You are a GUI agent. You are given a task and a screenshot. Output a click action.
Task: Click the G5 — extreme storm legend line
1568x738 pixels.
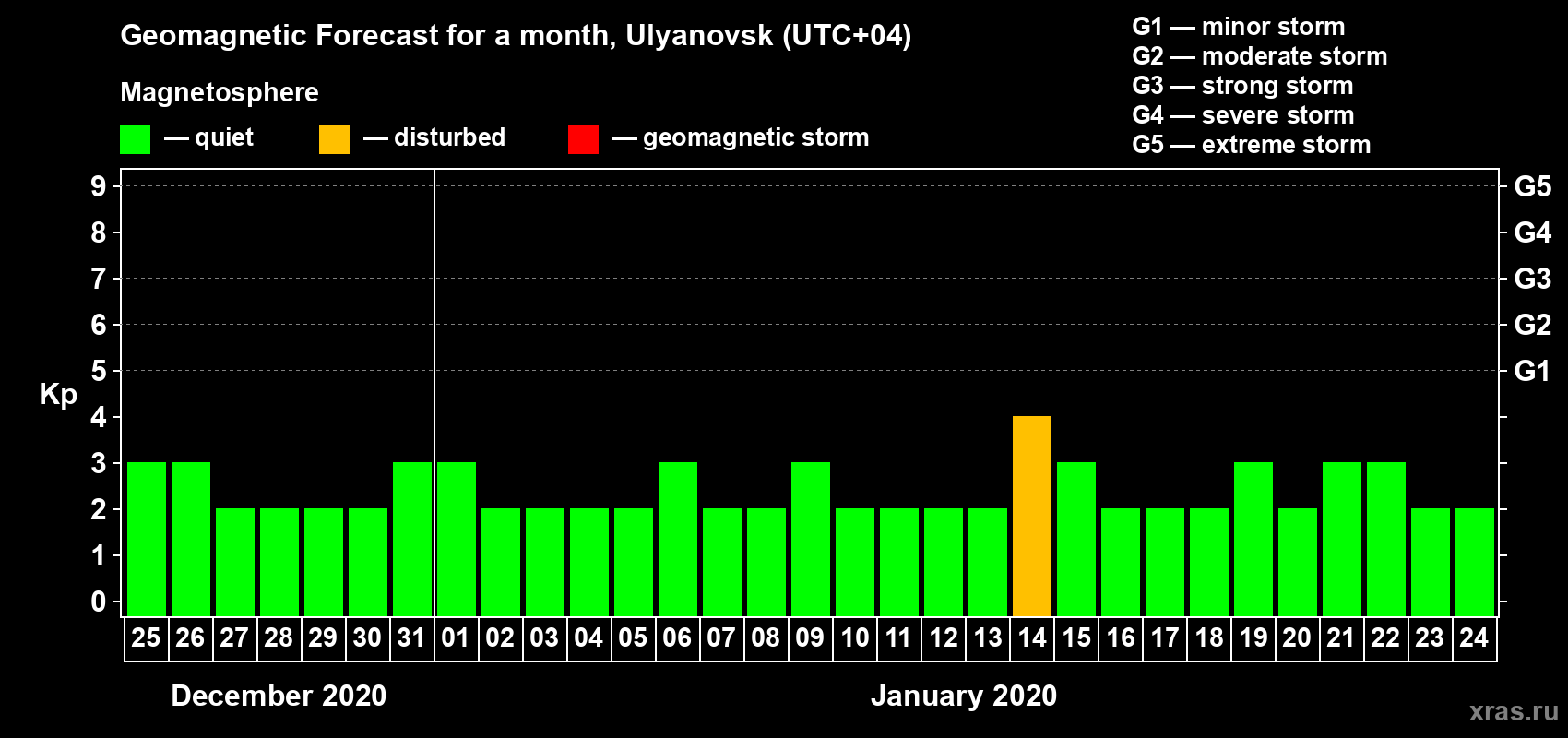(1252, 145)
